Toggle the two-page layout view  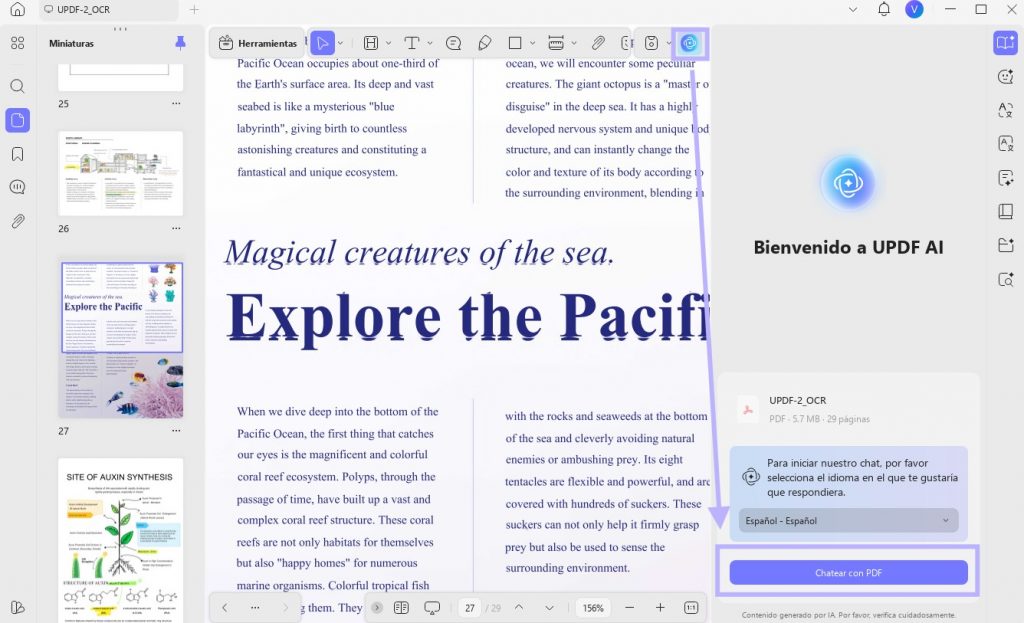click(401, 607)
